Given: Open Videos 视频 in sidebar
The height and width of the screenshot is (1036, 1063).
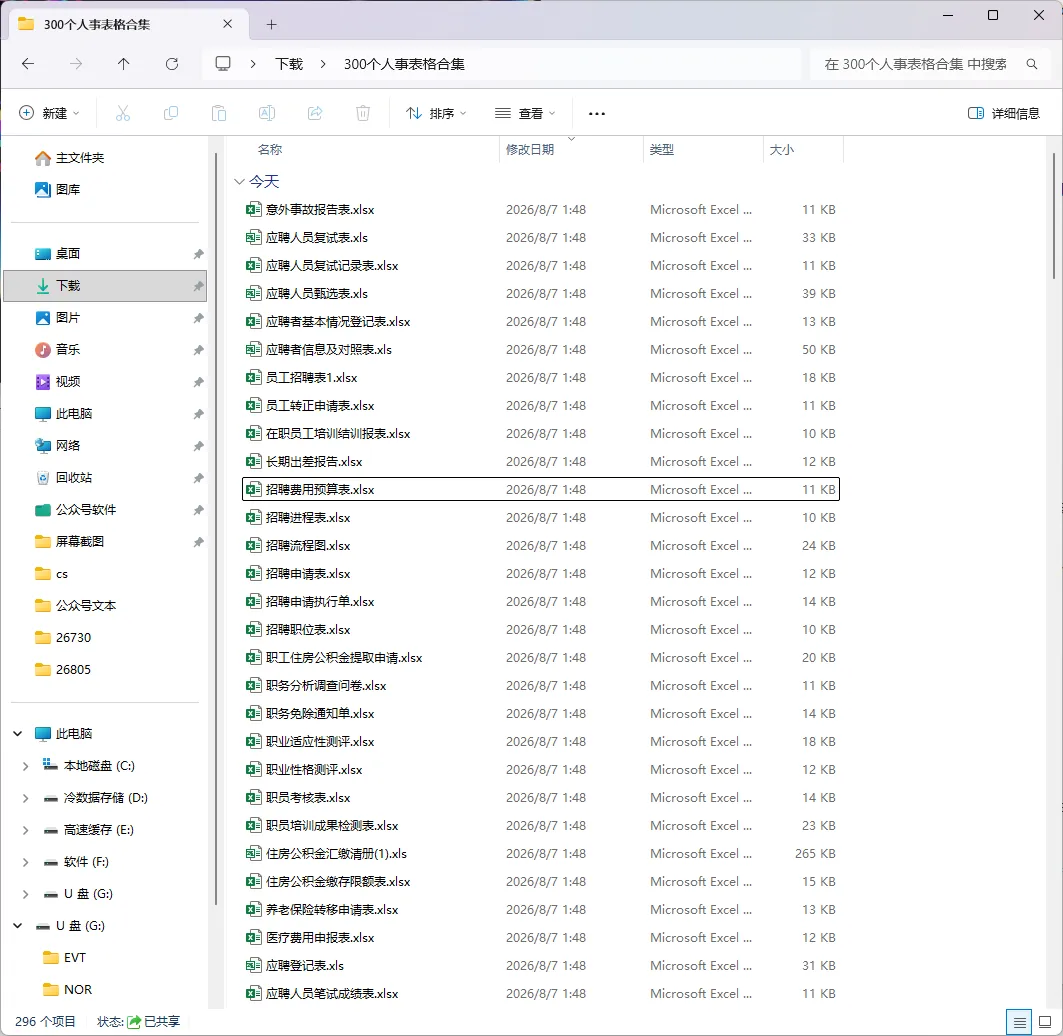Looking at the screenshot, I should click(x=58, y=382).
